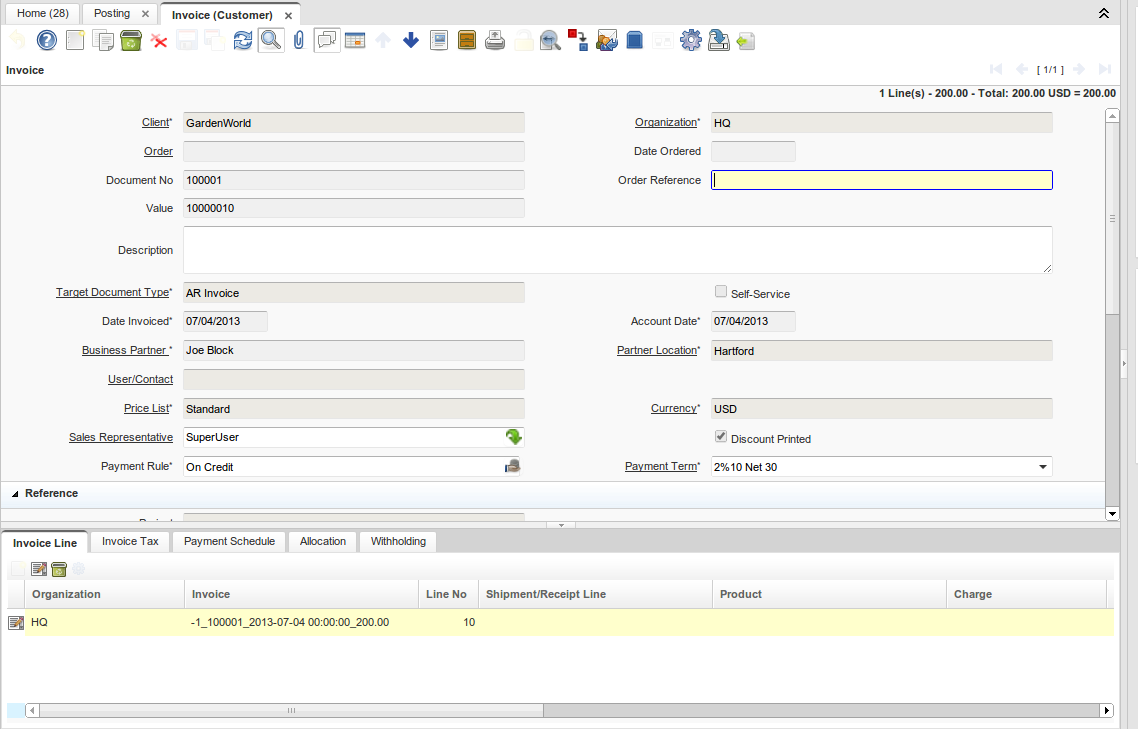Open the Process gear icon
Screen dimensions: 1138x729
click(x=690, y=40)
